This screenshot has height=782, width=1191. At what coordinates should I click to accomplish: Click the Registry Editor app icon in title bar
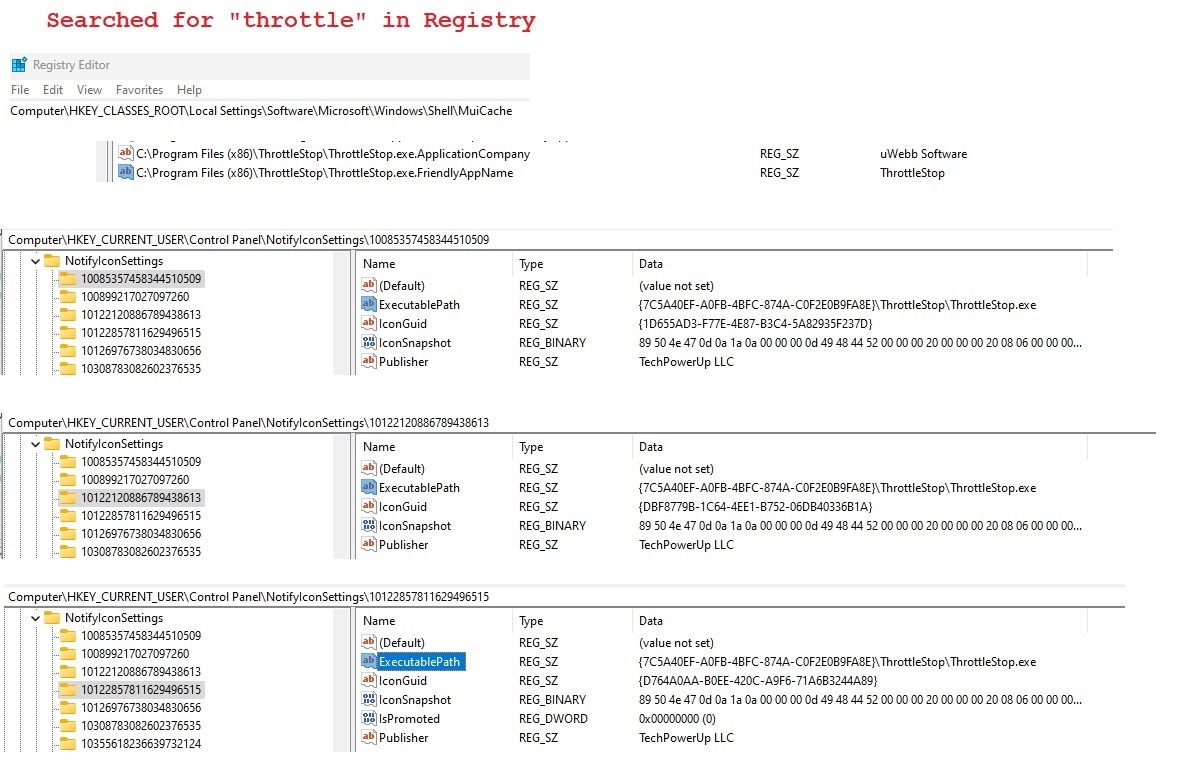[x=19, y=65]
